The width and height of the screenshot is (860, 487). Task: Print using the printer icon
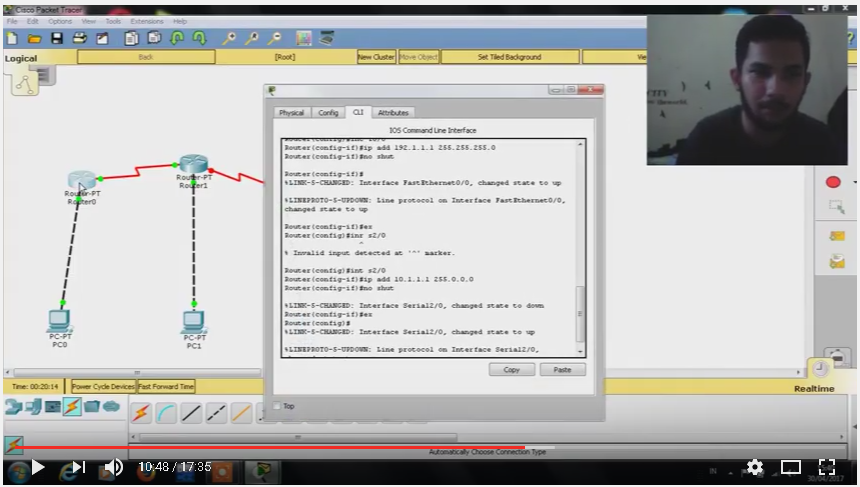point(80,38)
